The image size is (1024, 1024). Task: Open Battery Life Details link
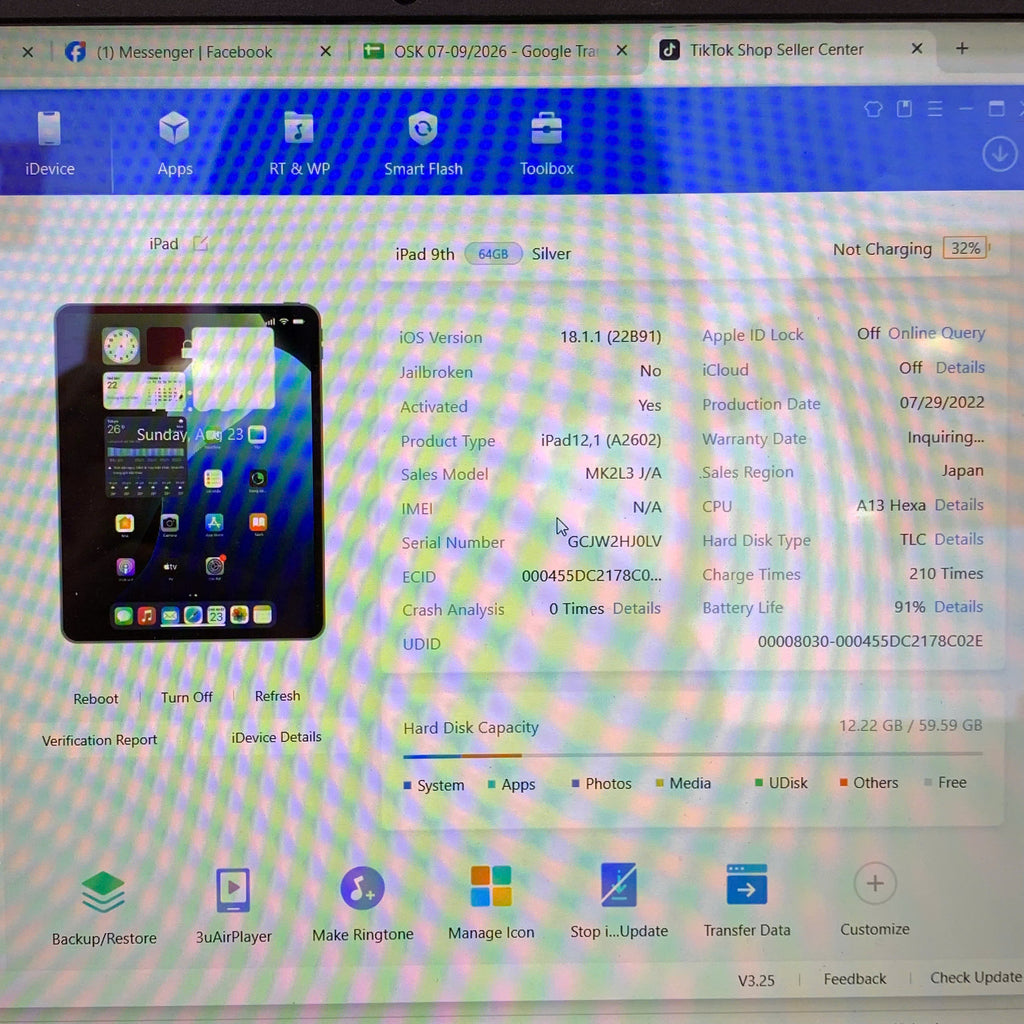coord(959,607)
